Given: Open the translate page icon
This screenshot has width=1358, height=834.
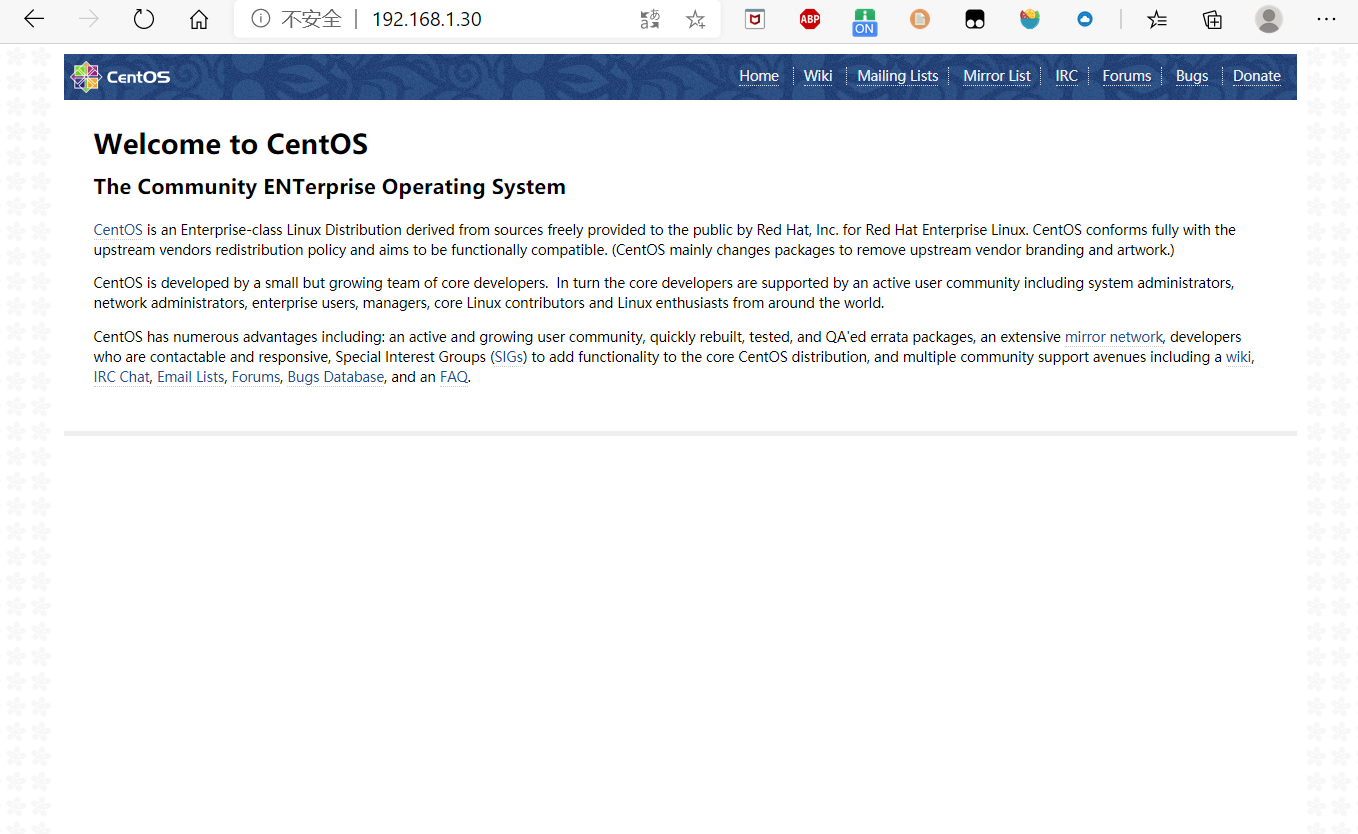Looking at the screenshot, I should tap(650, 19).
